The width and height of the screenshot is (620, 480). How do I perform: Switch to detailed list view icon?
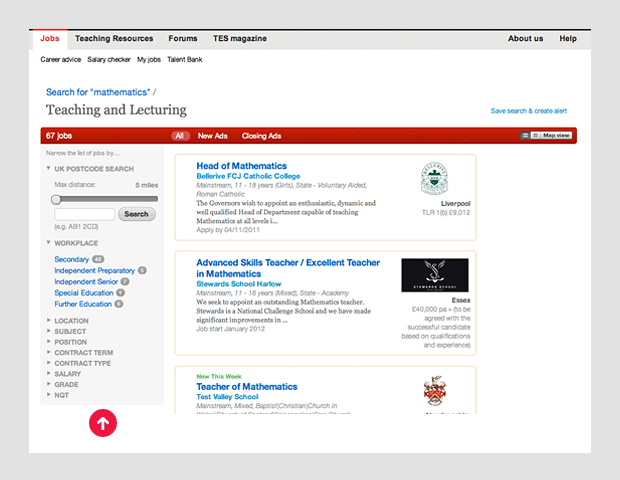[x=526, y=135]
